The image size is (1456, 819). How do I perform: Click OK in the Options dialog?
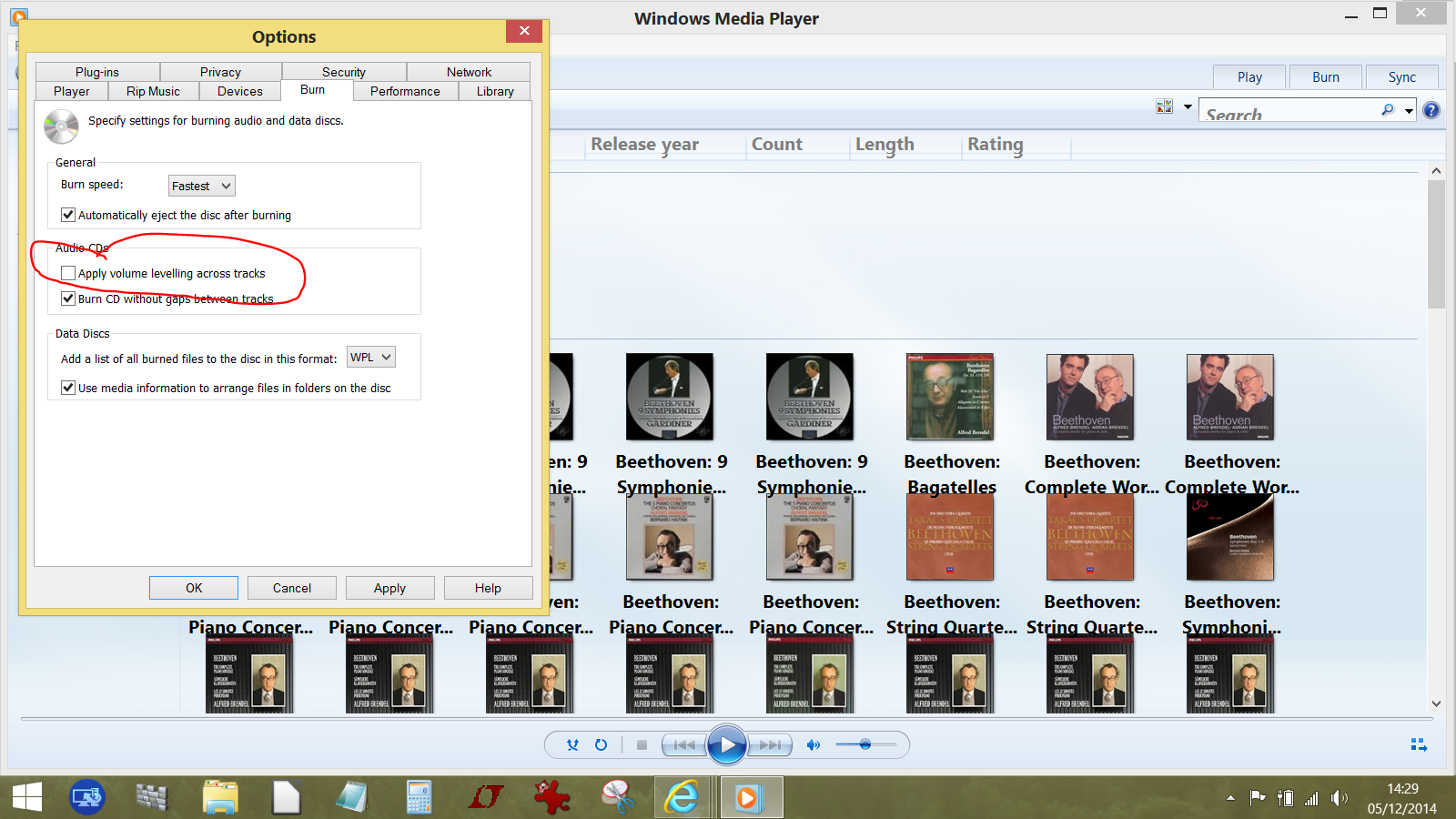click(x=194, y=588)
